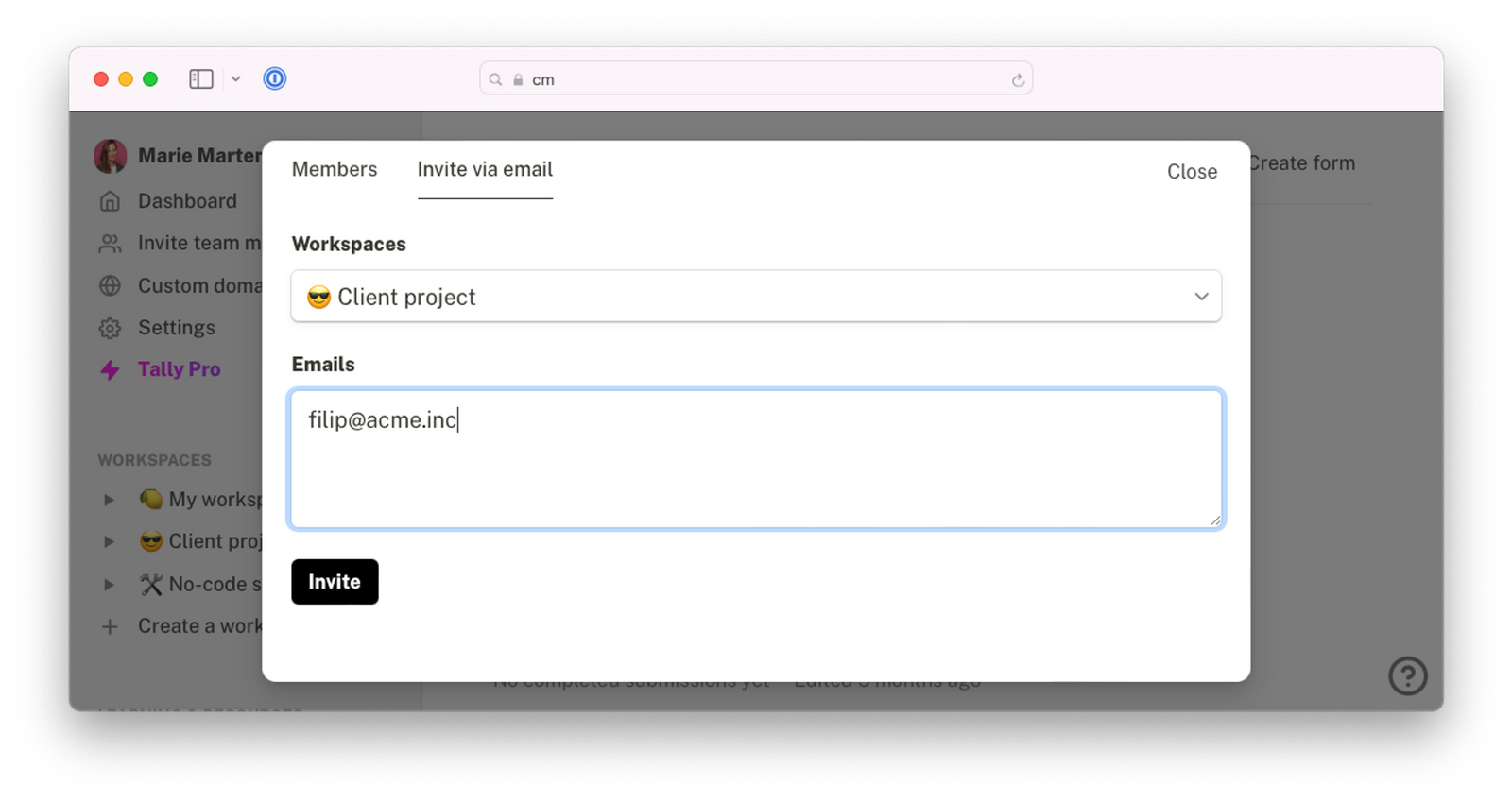Click the Safari address bar

click(x=755, y=79)
